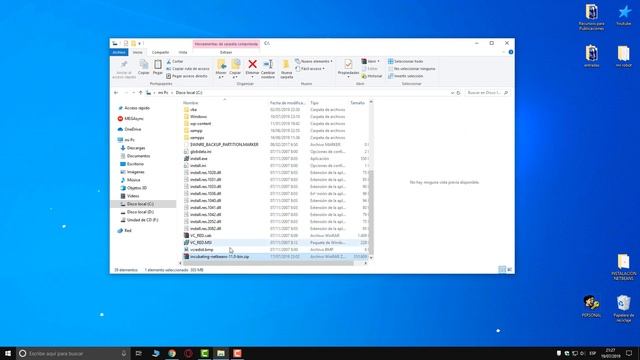The image size is (640, 360).
Task: Open the Fácil acceso dropdown
Action: point(310,69)
